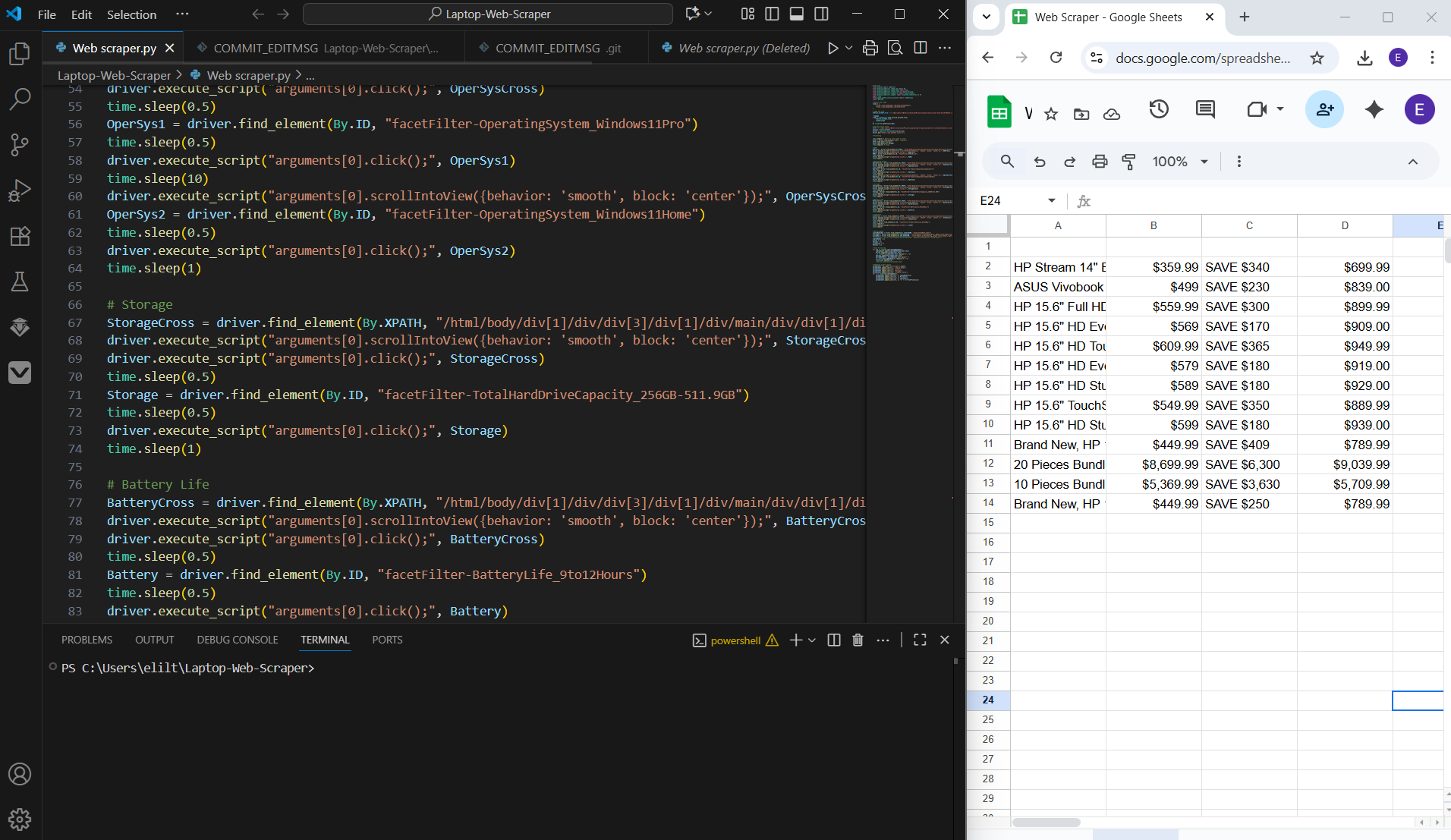This screenshot has width=1451, height=840.
Task: Run the Python file with play button
Action: [833, 48]
